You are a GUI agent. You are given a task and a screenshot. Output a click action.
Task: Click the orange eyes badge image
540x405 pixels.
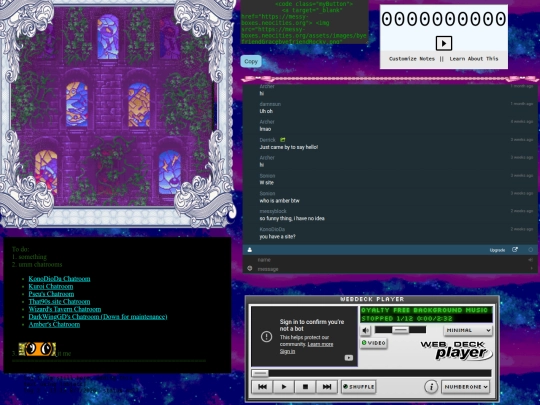tap(37, 349)
